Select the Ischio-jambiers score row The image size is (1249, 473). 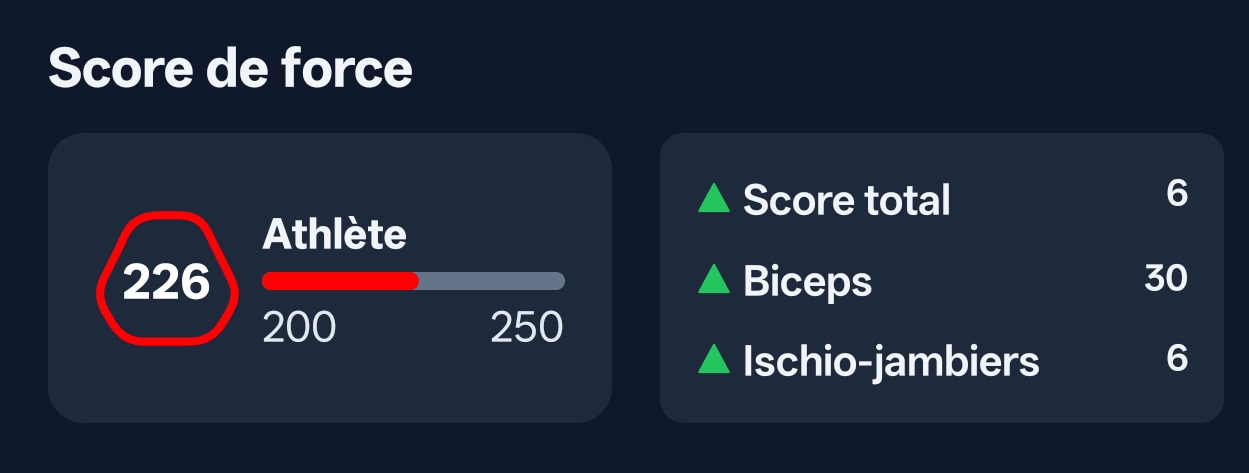click(942, 359)
